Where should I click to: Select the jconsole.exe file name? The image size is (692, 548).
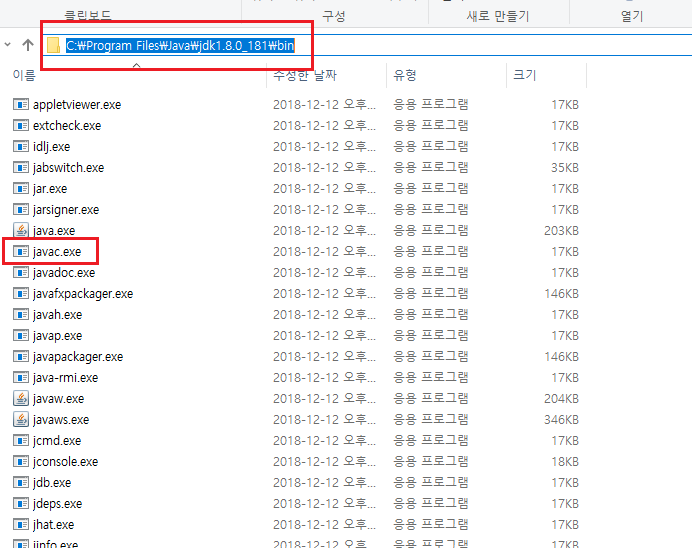[65, 462]
